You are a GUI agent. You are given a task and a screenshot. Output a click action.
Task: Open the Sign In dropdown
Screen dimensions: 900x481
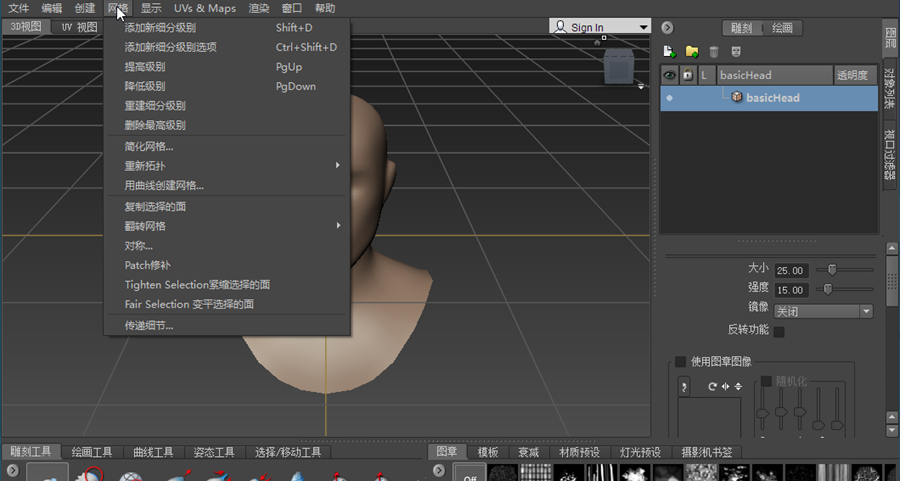[643, 27]
